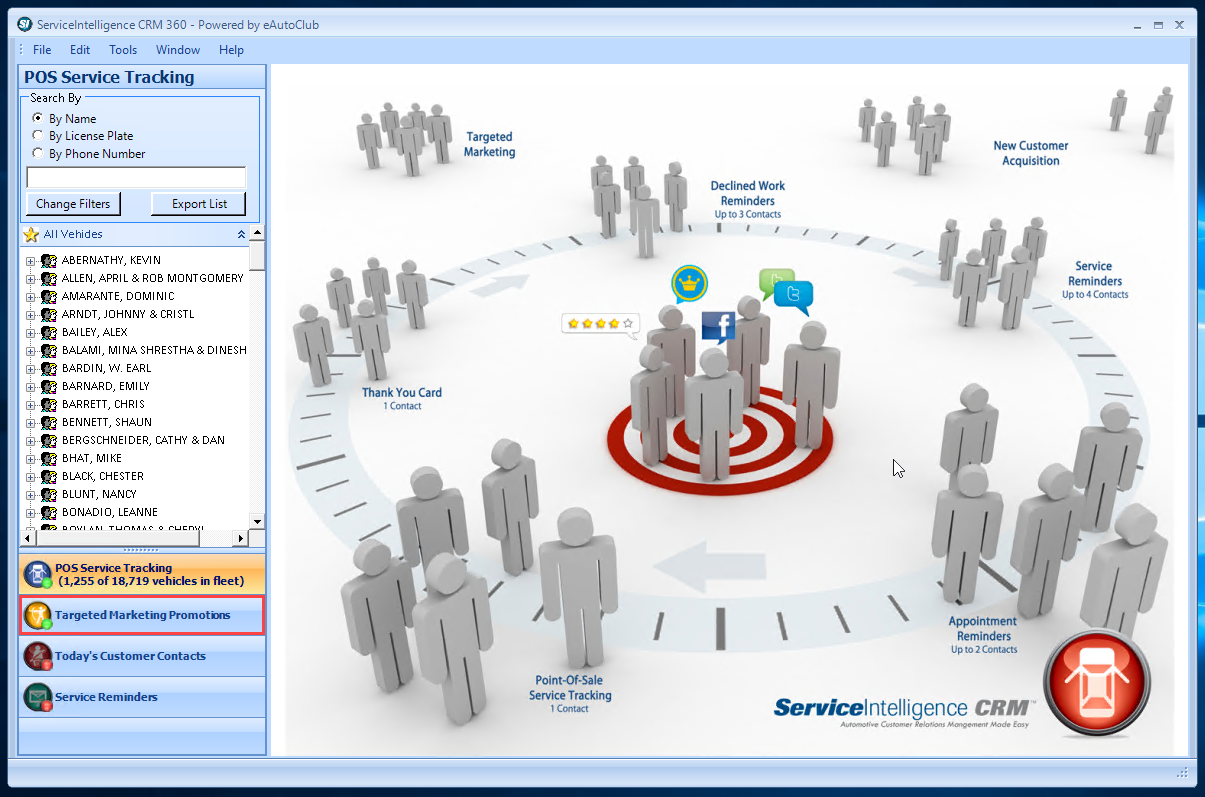Click horizontal scrollbar left arrow in list
The height and width of the screenshot is (797, 1205).
pos(28,538)
